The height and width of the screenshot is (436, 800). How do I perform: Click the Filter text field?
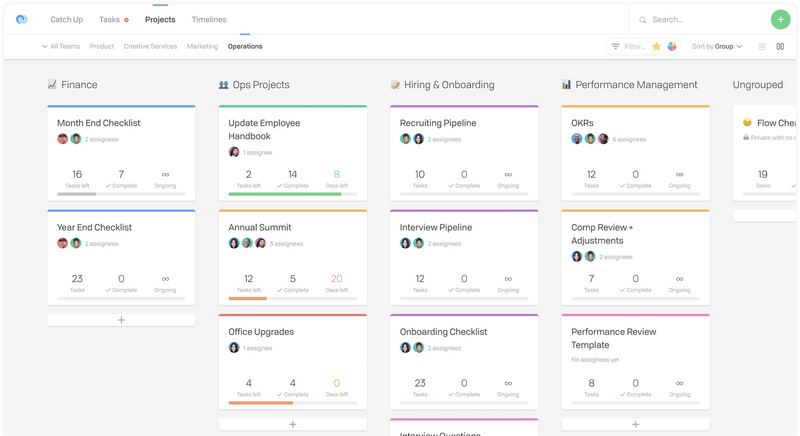(635, 46)
